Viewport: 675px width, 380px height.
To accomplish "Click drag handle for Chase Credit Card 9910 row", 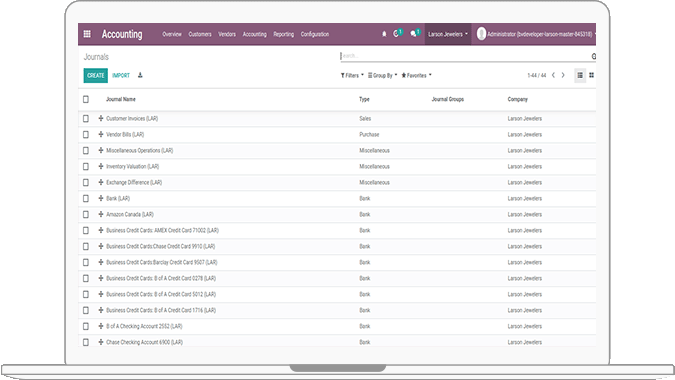I will pyautogui.click(x=101, y=246).
